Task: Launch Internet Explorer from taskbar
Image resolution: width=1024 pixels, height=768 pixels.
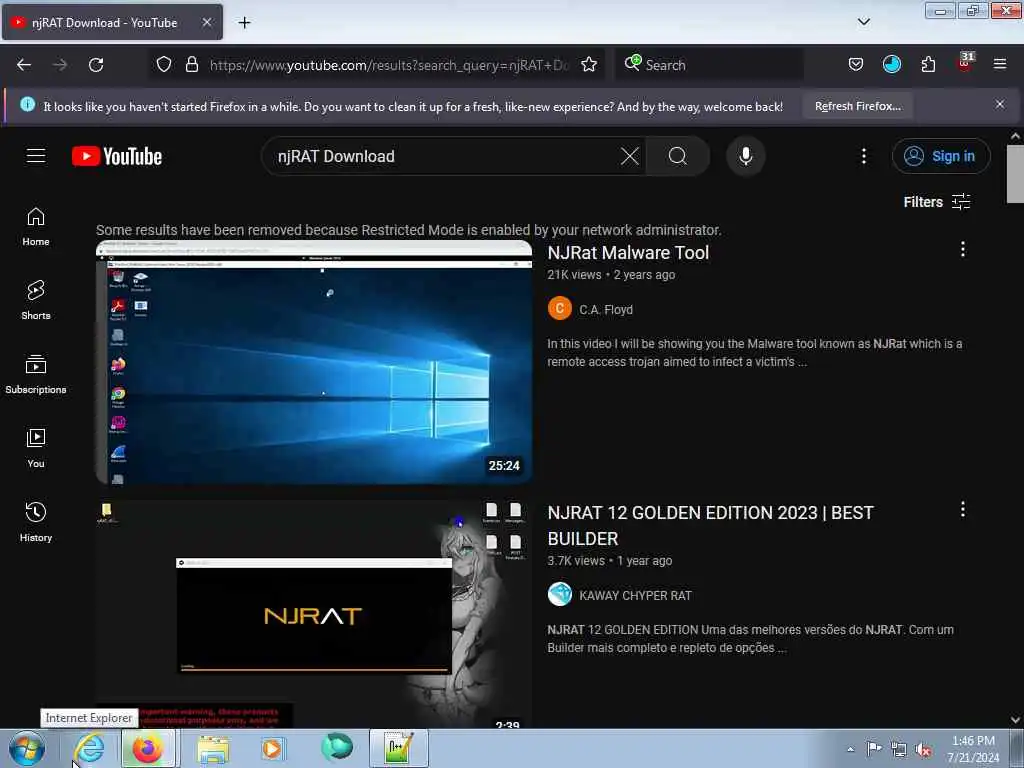Action: (89, 748)
